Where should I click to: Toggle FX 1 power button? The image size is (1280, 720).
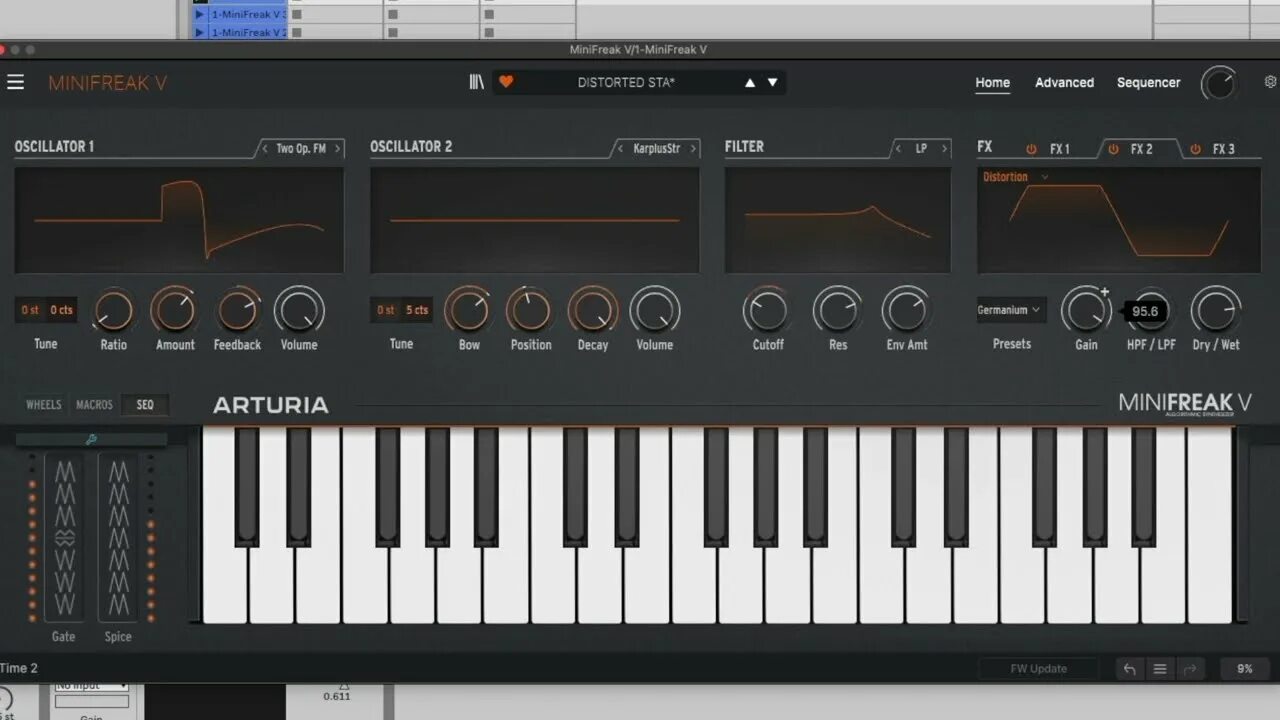(1031, 149)
